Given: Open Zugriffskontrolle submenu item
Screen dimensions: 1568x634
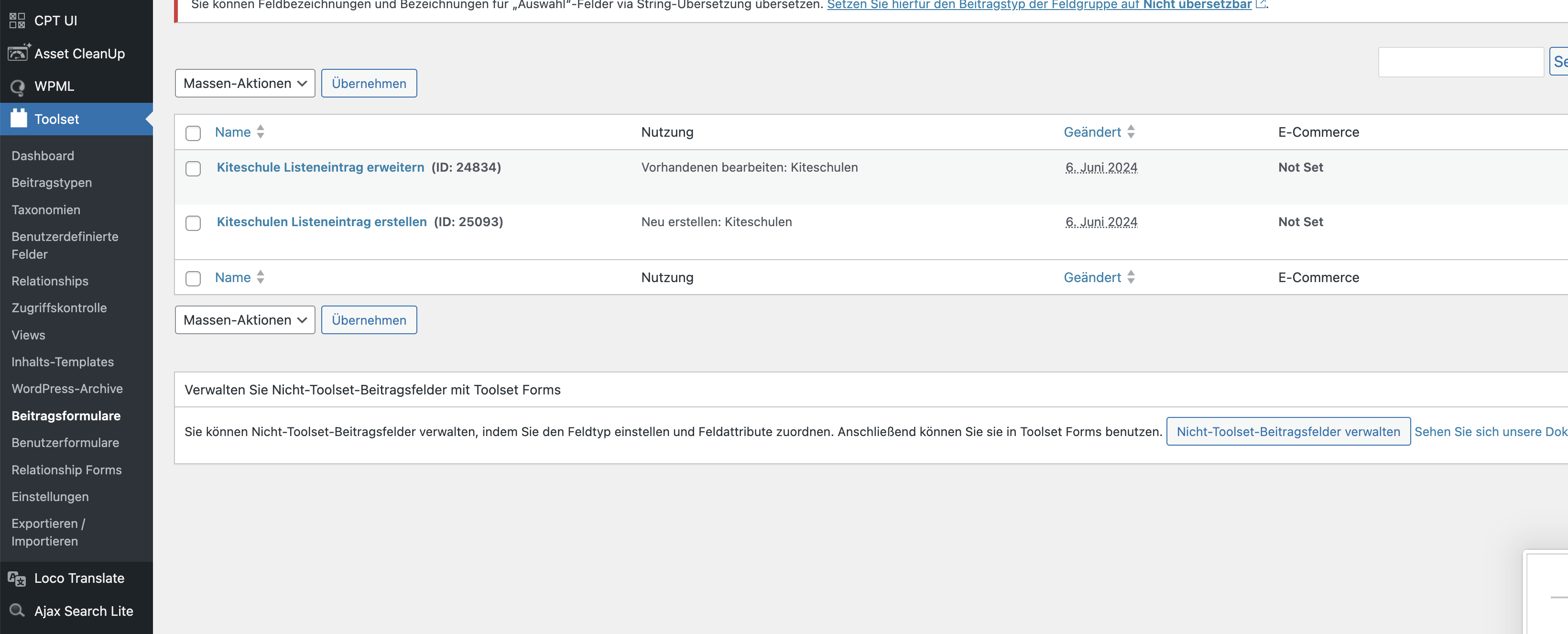Looking at the screenshot, I should (59, 308).
